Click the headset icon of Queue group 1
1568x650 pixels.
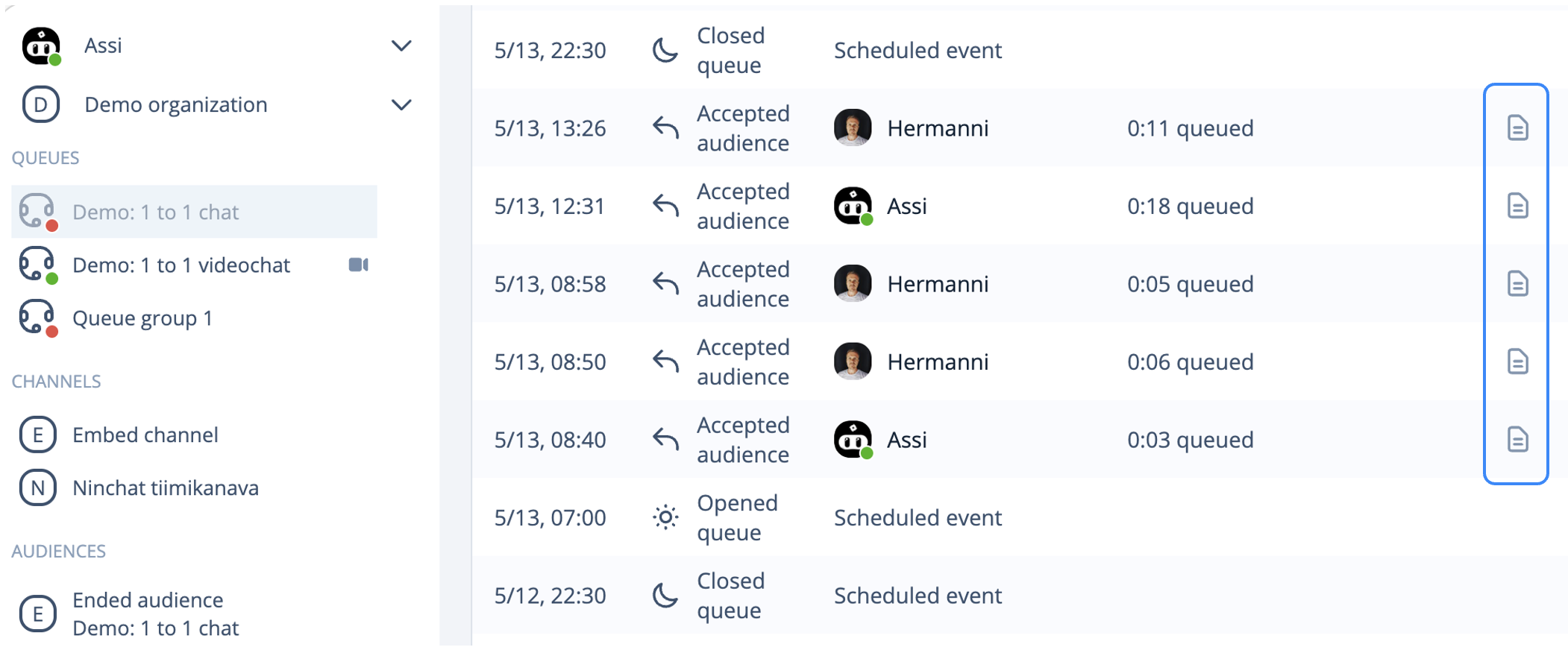(x=37, y=318)
